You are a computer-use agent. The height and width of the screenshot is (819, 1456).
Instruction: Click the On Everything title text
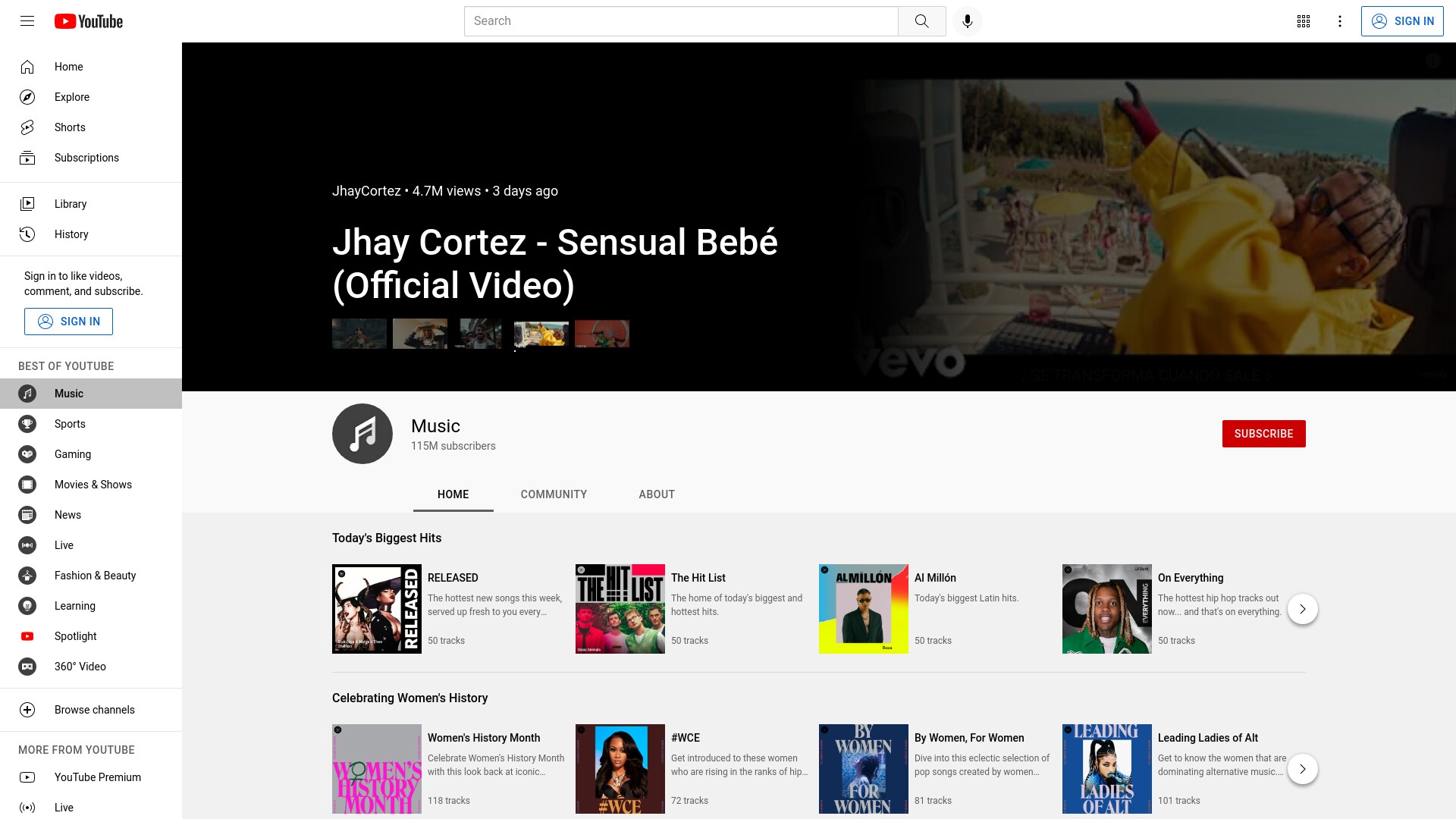pos(1191,578)
